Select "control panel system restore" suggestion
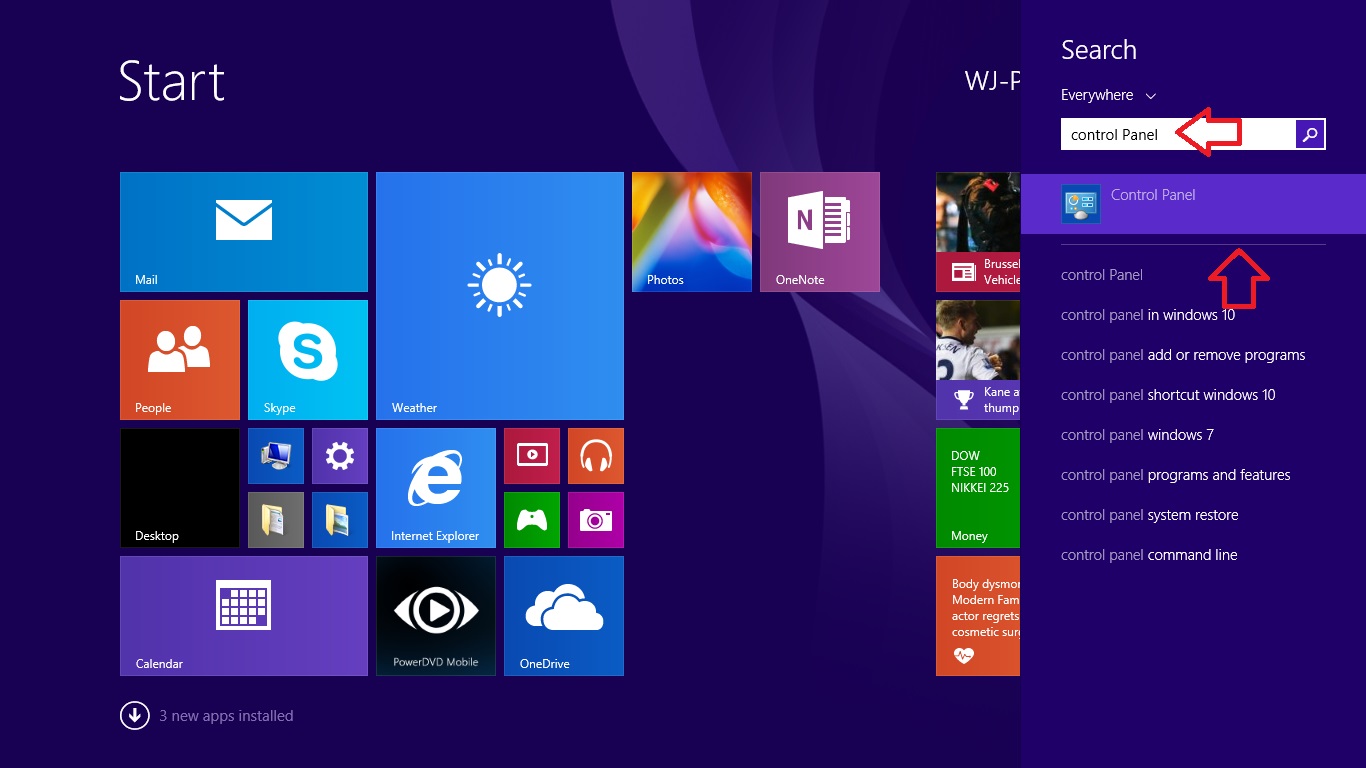This screenshot has height=768, width=1366. 1150,515
